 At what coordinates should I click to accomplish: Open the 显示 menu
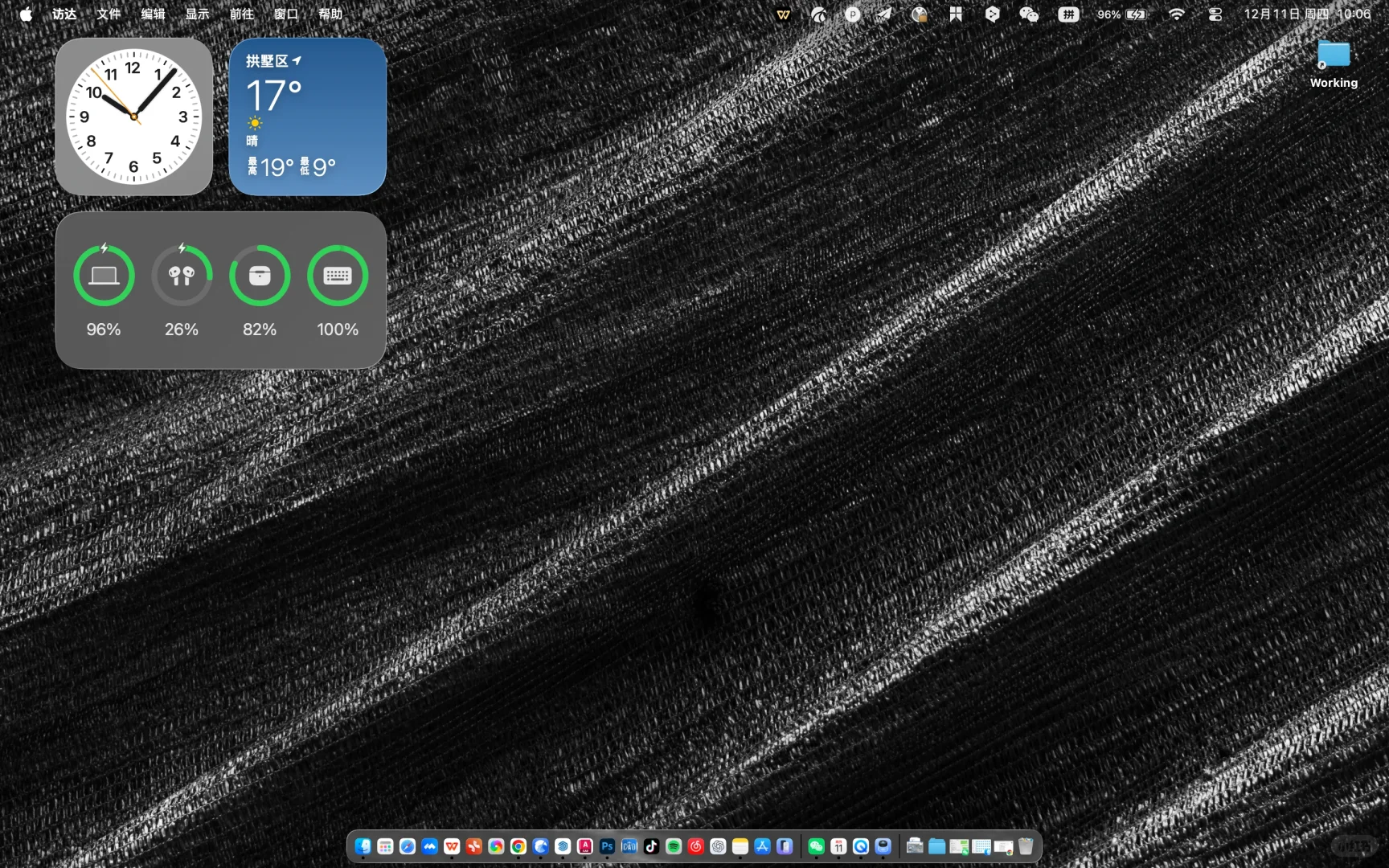coord(197,14)
